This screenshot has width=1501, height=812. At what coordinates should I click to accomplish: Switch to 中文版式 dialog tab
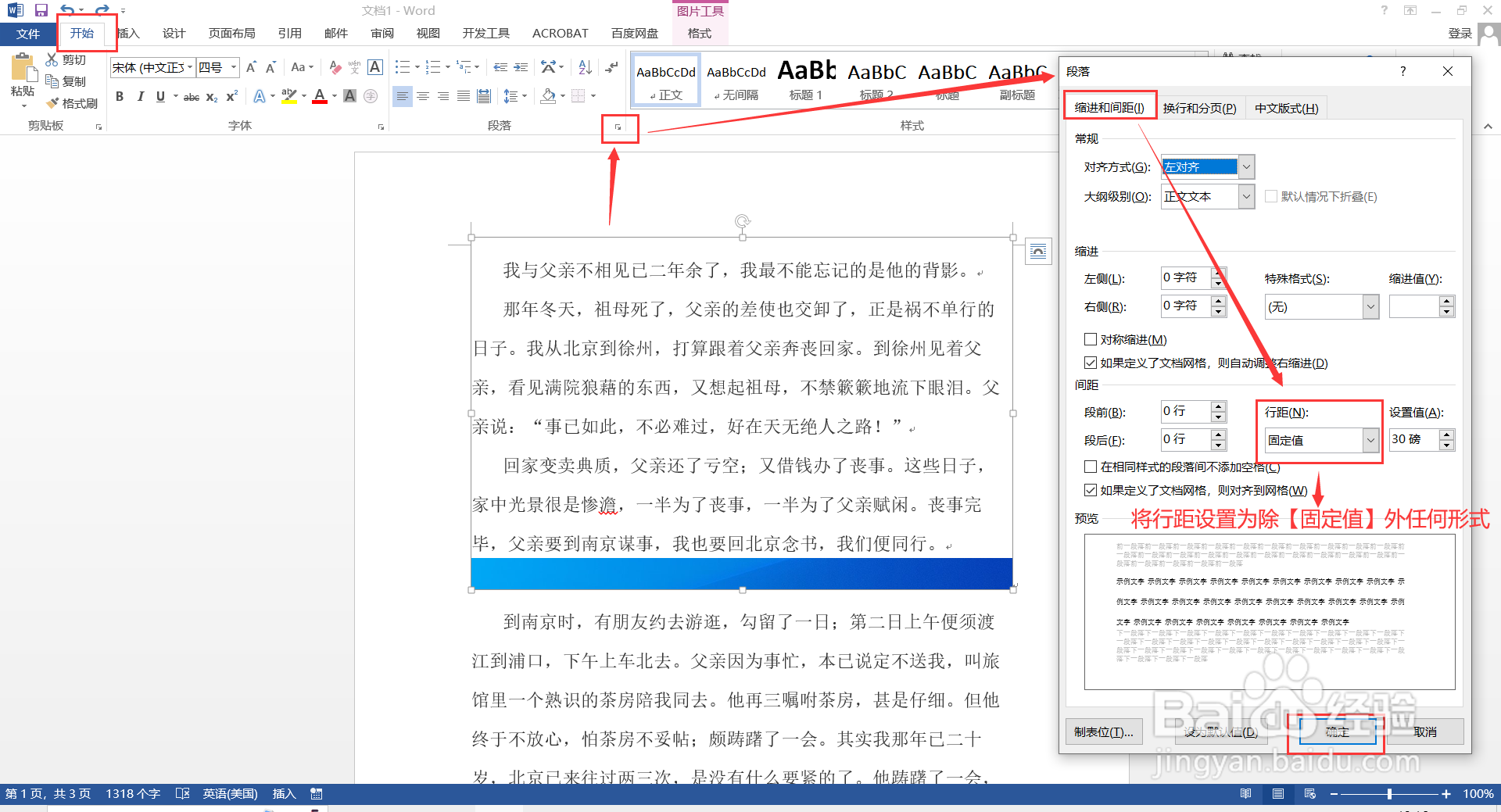point(1286,108)
